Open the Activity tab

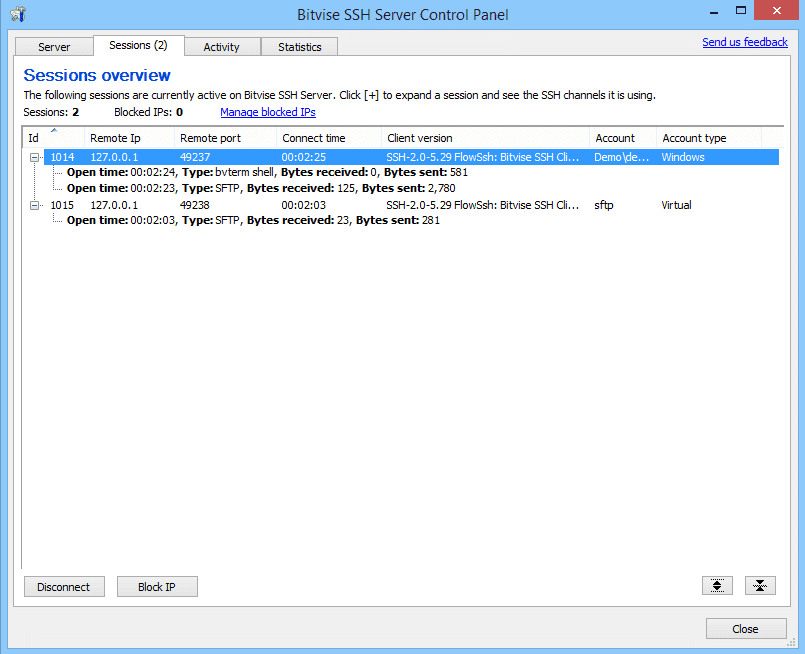(x=221, y=47)
